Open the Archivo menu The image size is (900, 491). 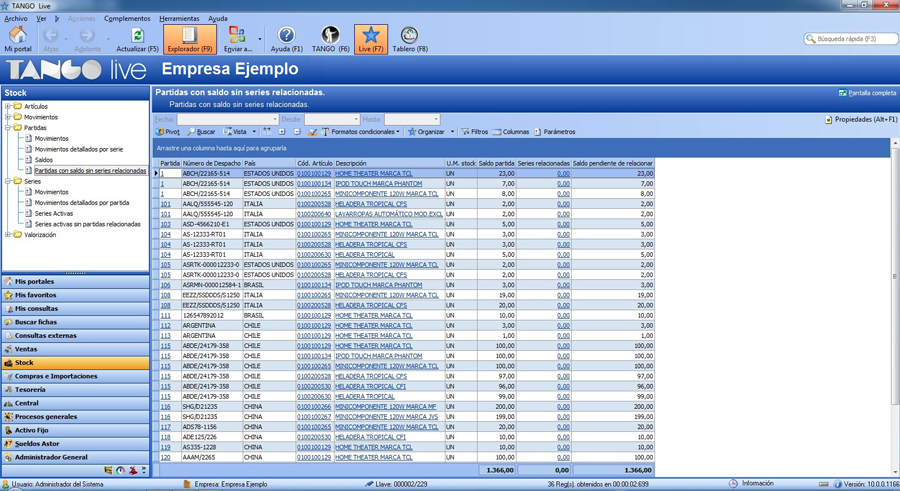[x=15, y=18]
